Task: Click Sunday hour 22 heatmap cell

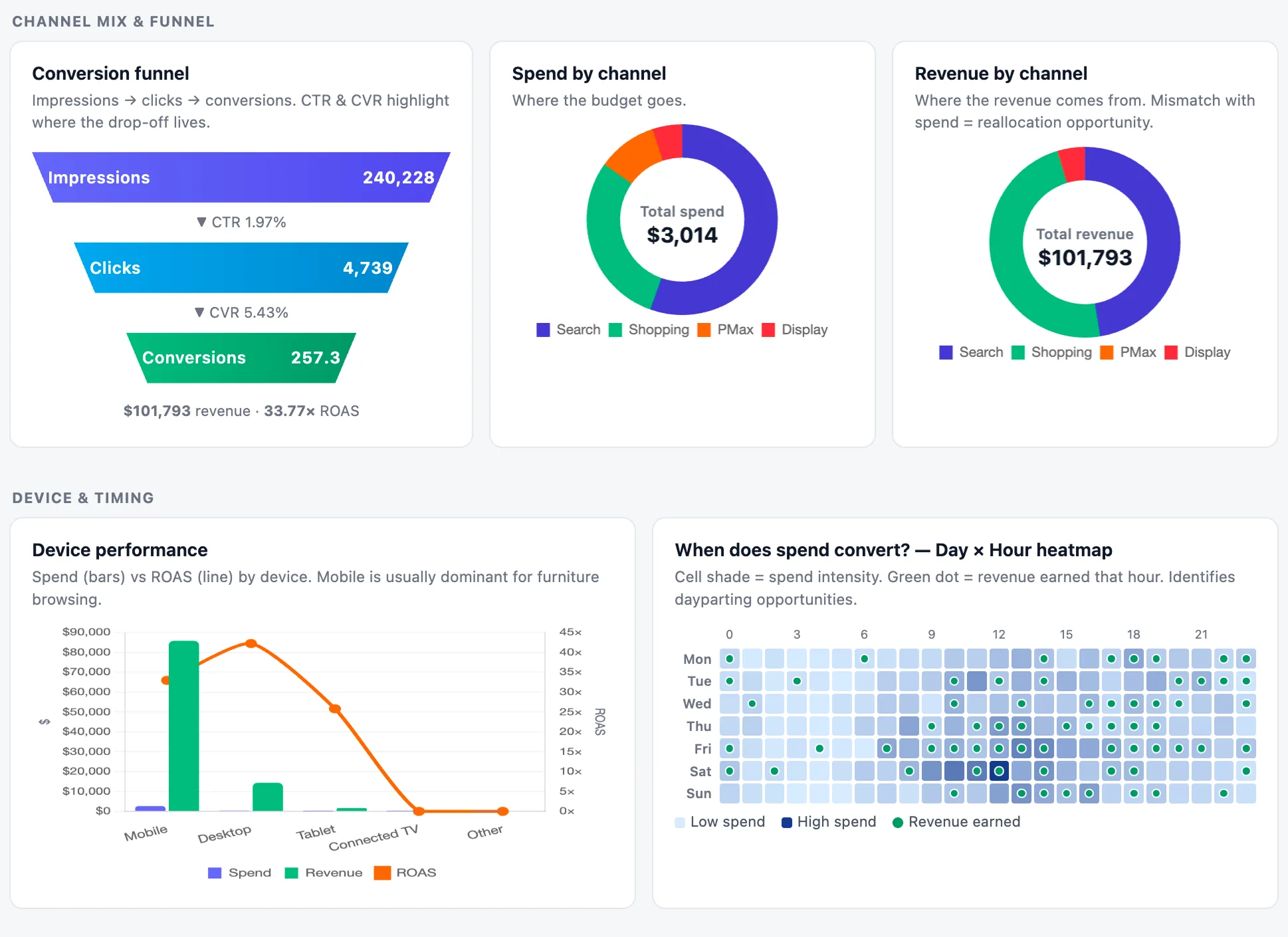Action: tap(1224, 793)
